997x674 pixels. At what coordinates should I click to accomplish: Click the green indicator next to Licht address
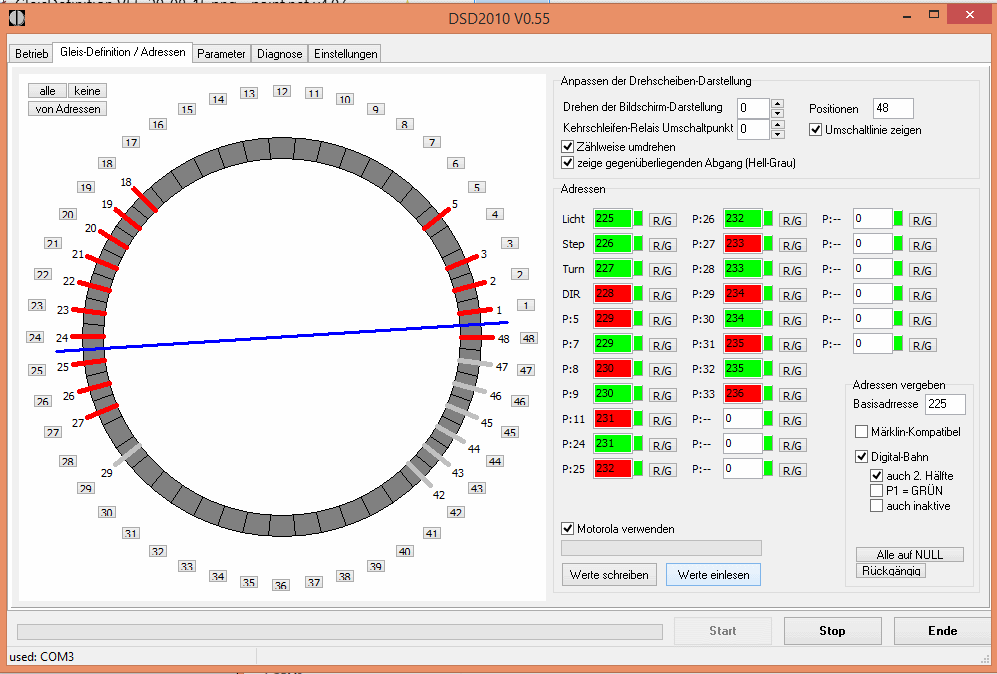click(639, 218)
